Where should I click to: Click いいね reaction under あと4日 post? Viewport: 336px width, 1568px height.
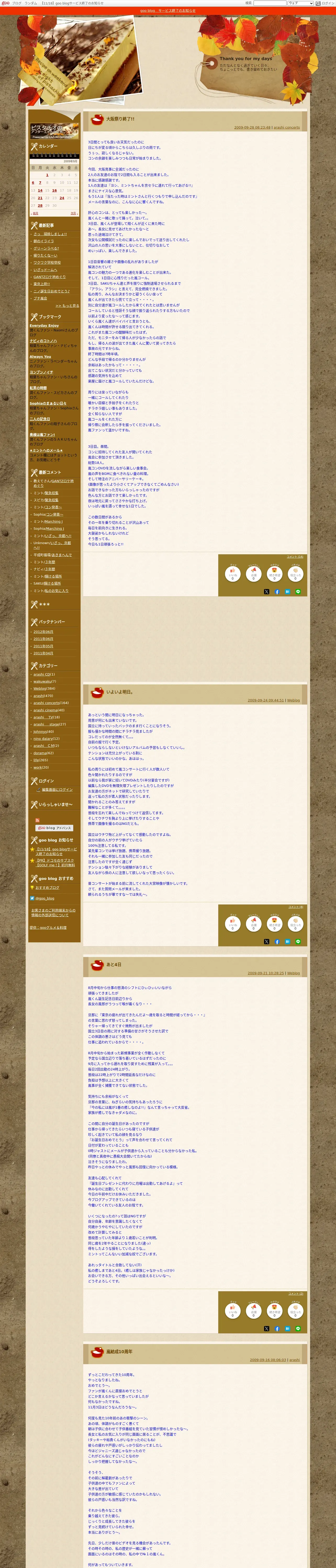tap(232, 1311)
